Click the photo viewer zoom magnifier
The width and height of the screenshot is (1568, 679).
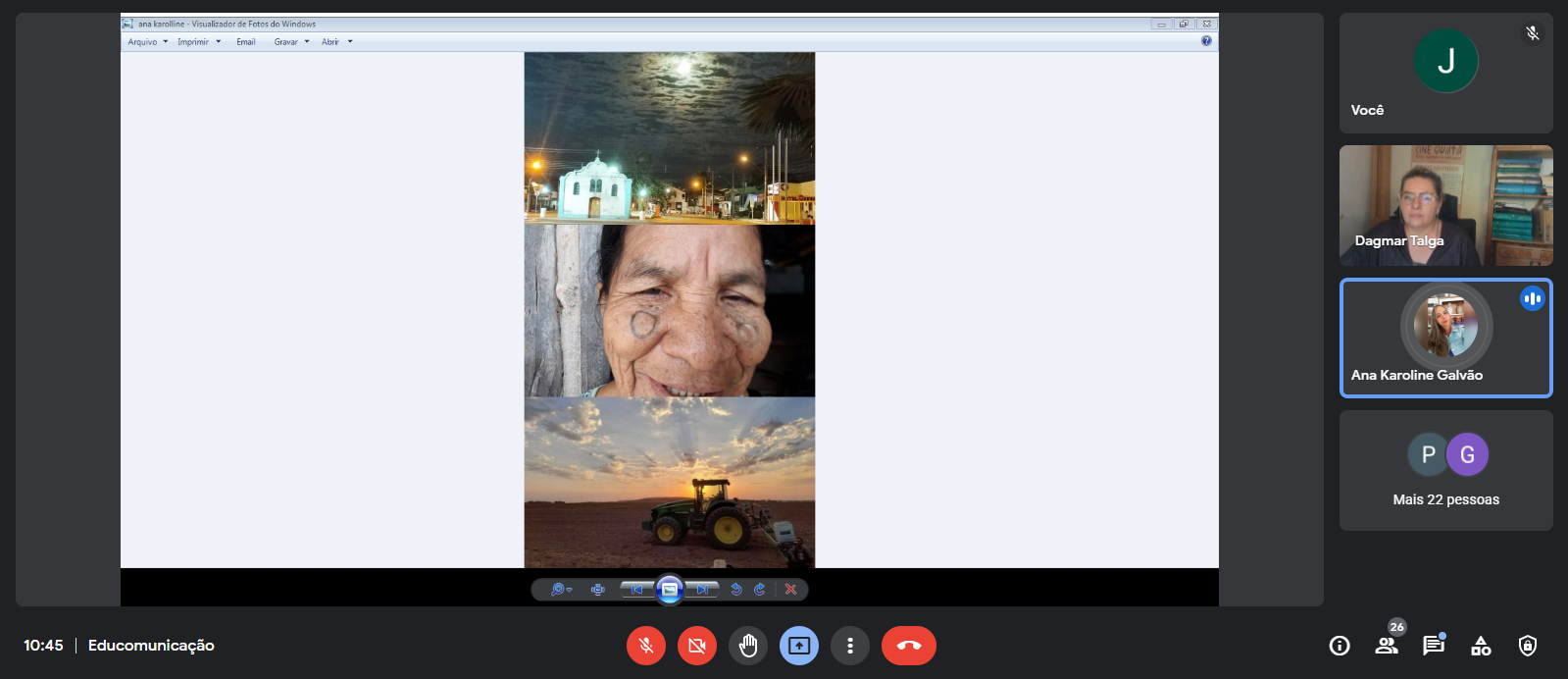[x=560, y=590]
